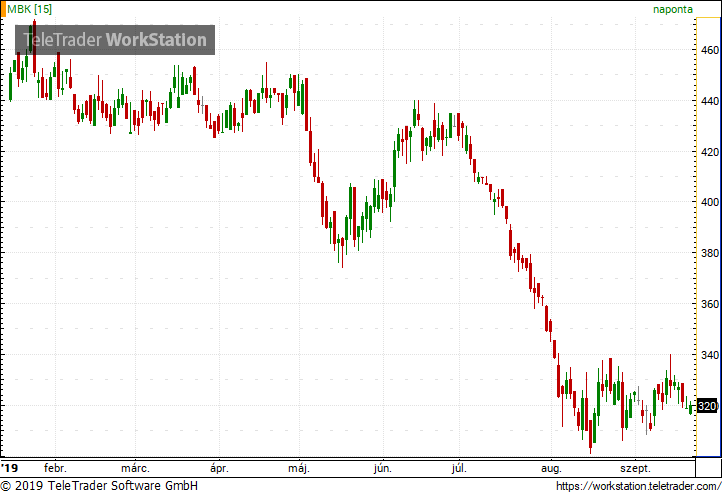Viewport: 722px width, 495px height.
Task: Click the 380 price axis label
Action: click(710, 253)
